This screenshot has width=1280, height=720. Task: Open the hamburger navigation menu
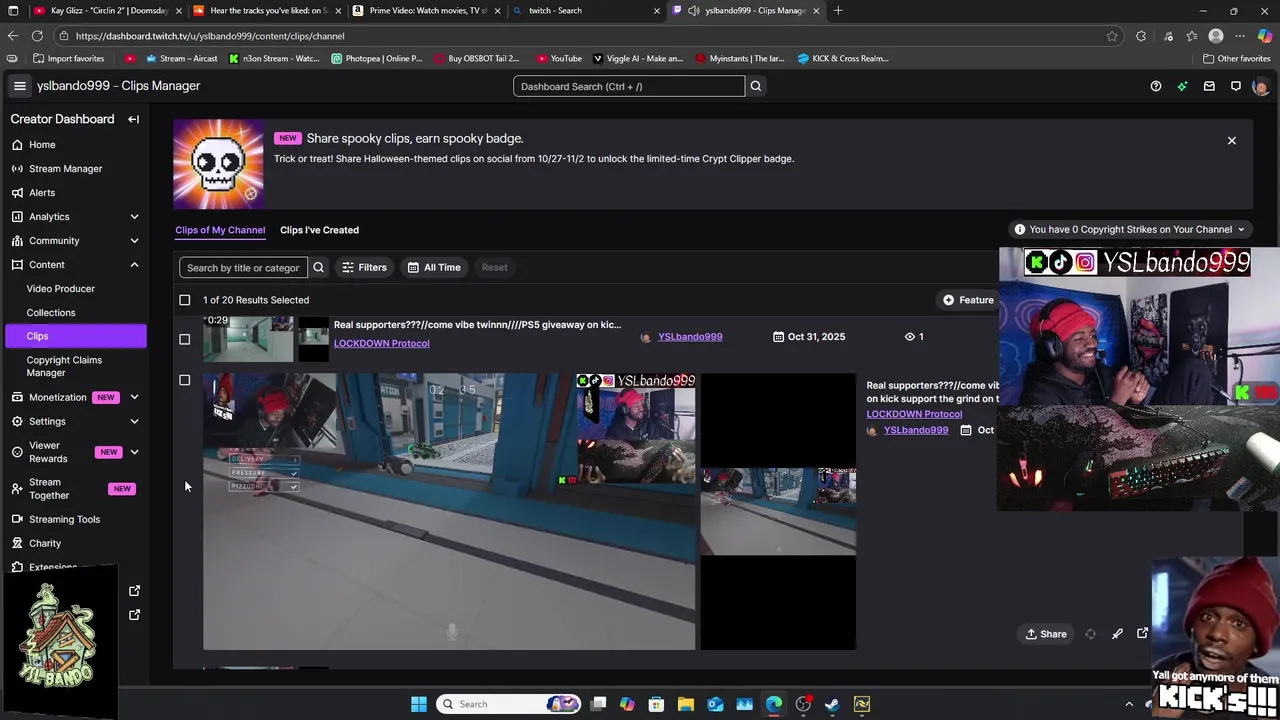click(x=19, y=86)
